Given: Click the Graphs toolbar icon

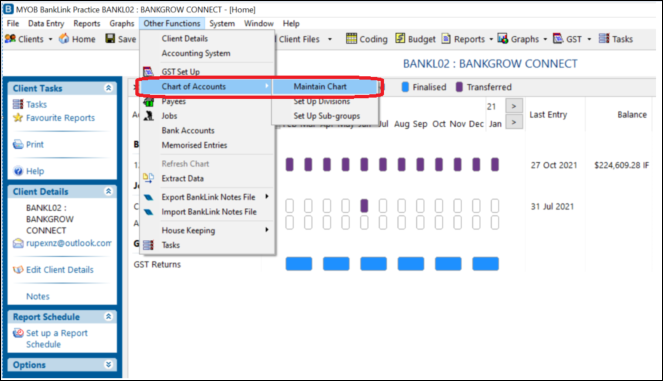Looking at the screenshot, I should pos(503,39).
